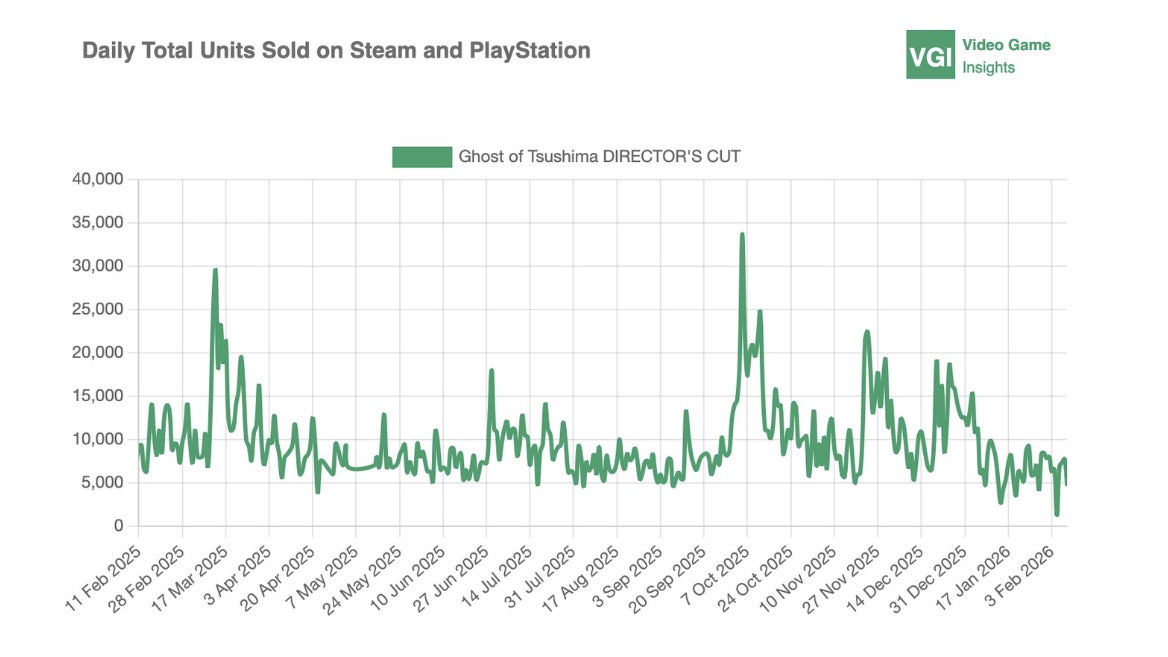Click the chart title Daily Total Units Sold
The width and height of the screenshot is (1168, 657).
tap(336, 50)
